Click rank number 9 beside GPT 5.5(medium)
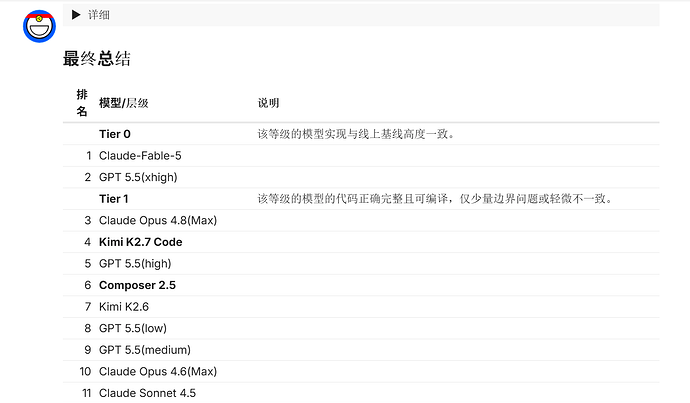Viewport: 690px width, 403px height. (88, 349)
